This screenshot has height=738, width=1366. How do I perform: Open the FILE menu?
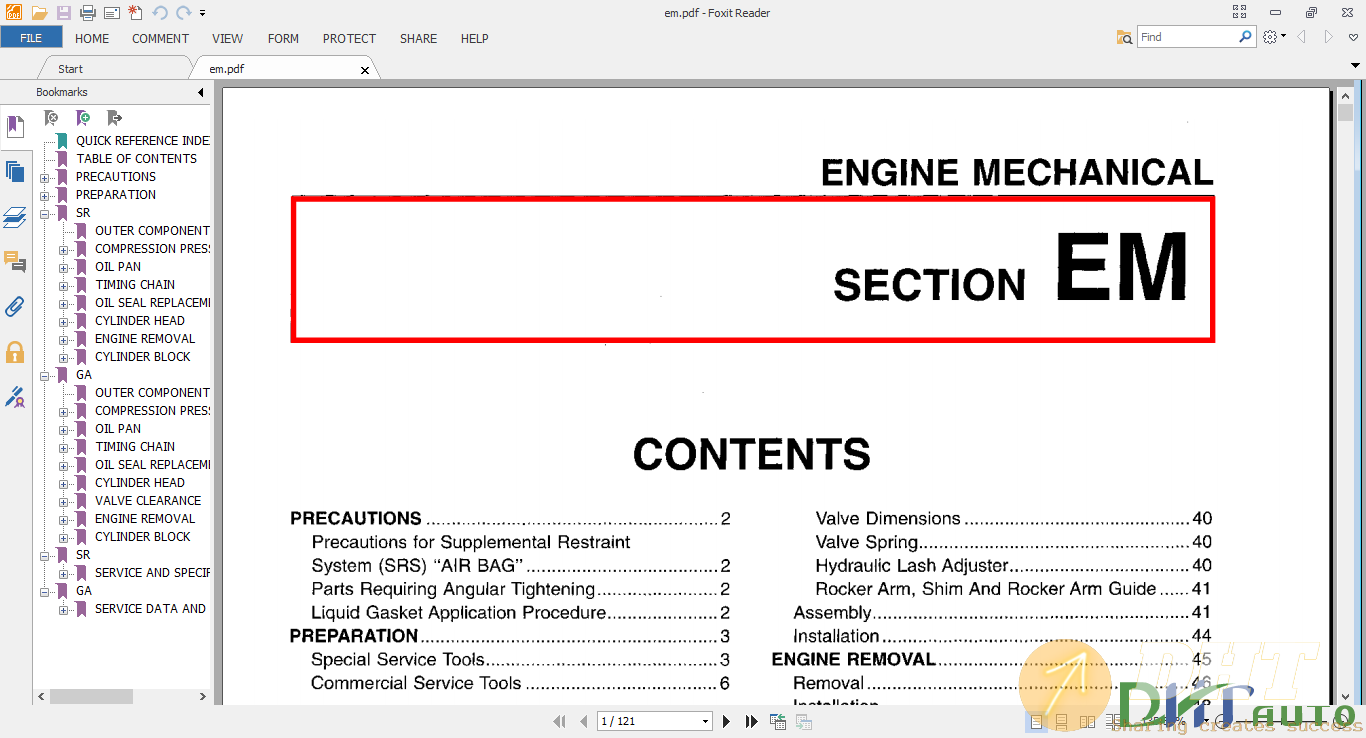pyautogui.click(x=31, y=38)
